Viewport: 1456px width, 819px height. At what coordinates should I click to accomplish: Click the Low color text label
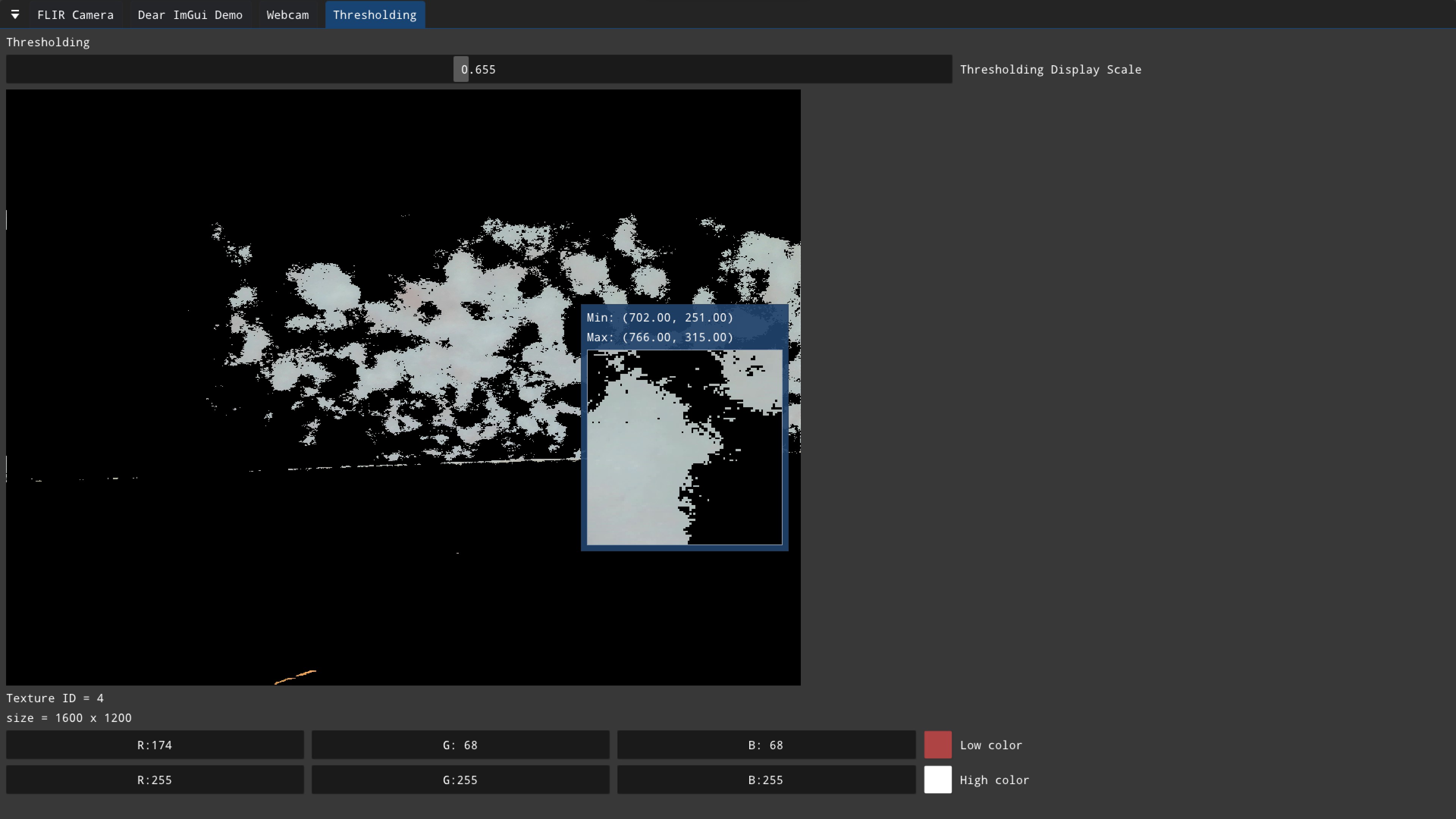pos(990,745)
